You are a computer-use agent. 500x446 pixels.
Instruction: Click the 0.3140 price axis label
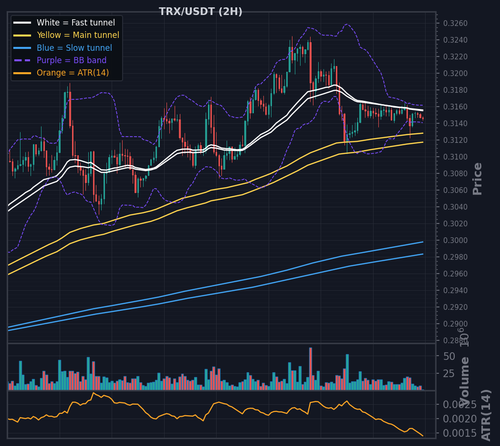[455, 123]
